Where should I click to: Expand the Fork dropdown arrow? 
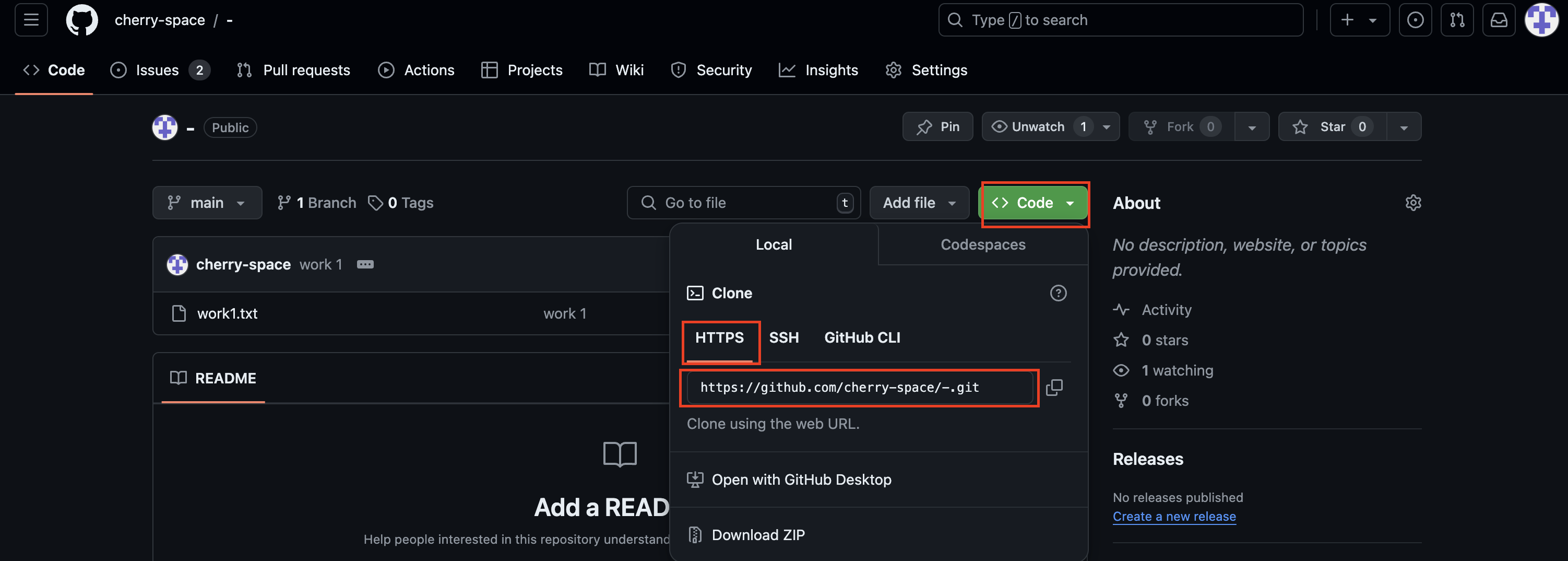(1252, 127)
